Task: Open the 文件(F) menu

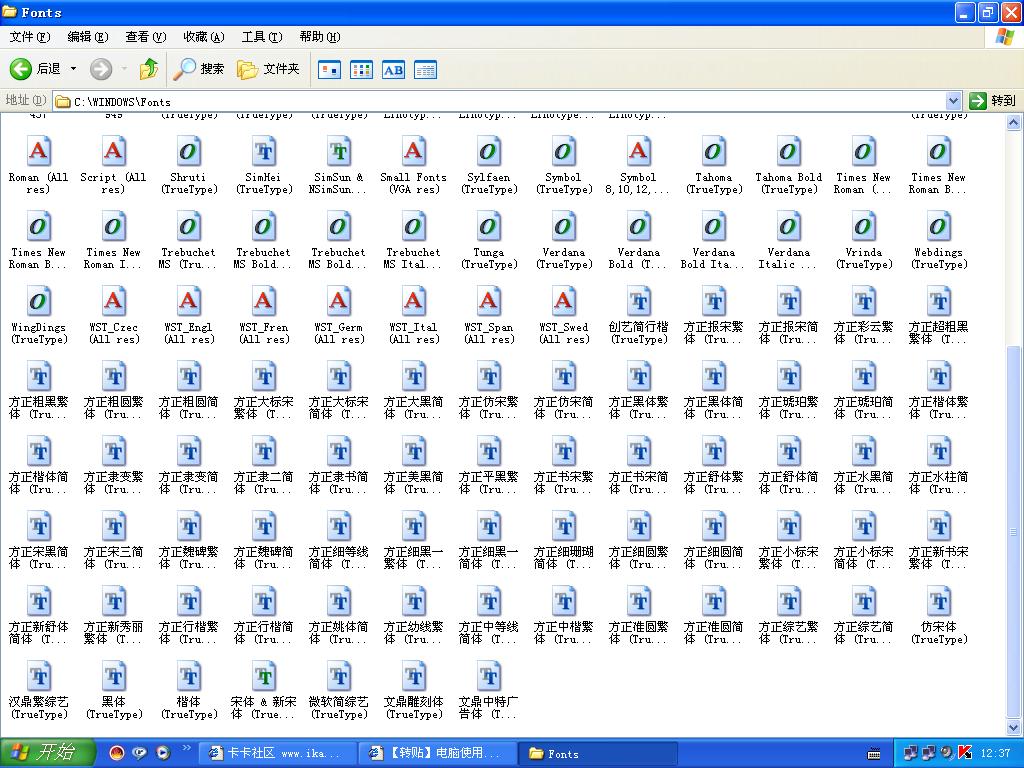Action: click(29, 37)
